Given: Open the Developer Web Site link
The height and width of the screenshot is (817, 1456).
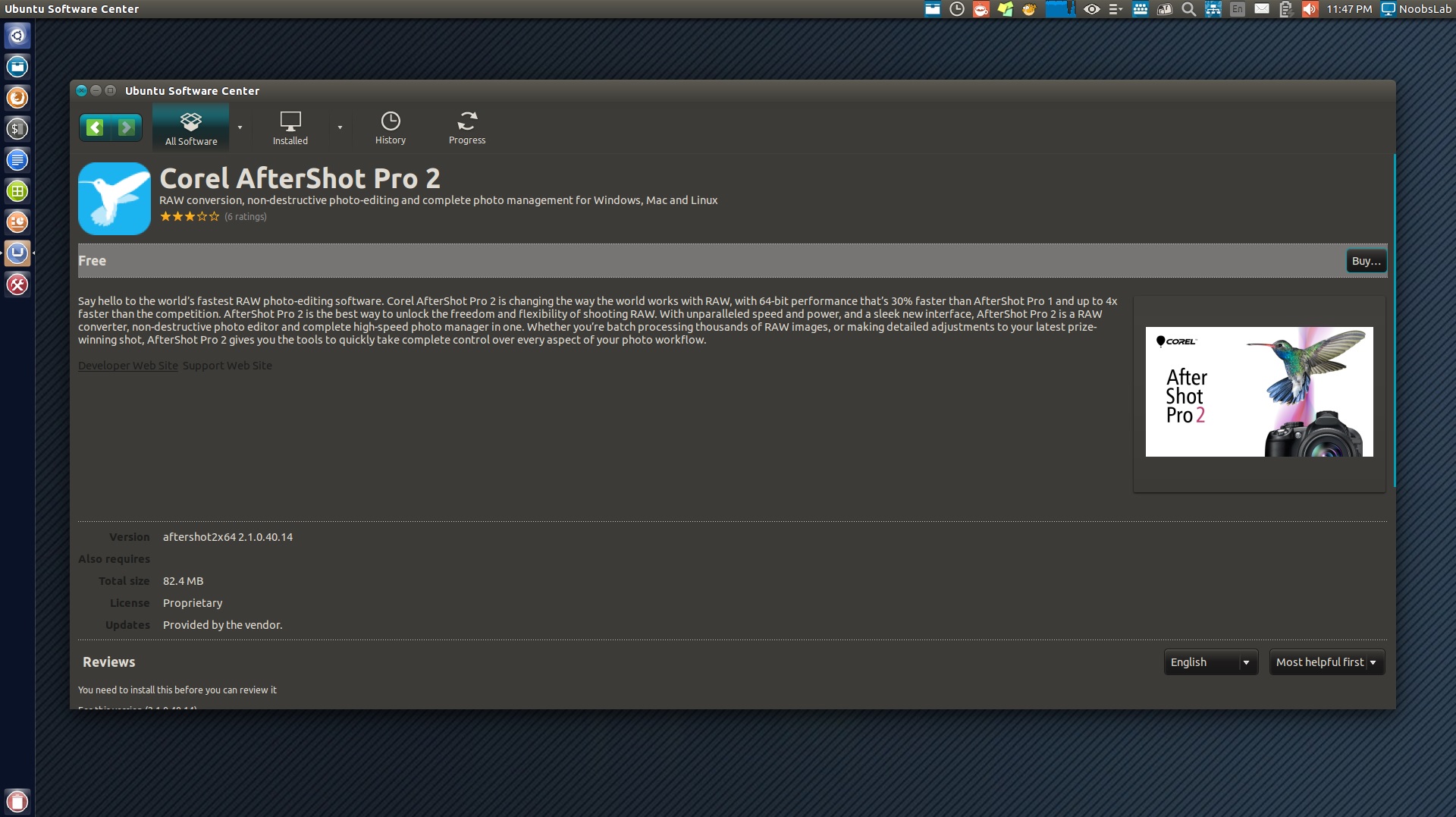Looking at the screenshot, I should point(128,366).
